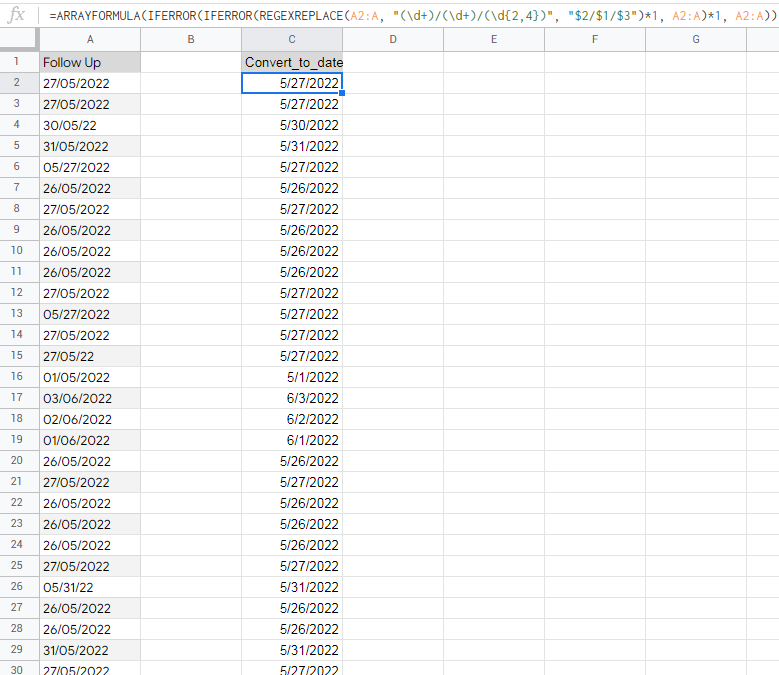779x675 pixels.
Task: Click cell A5 with 31/05/2022
Action: (x=90, y=146)
